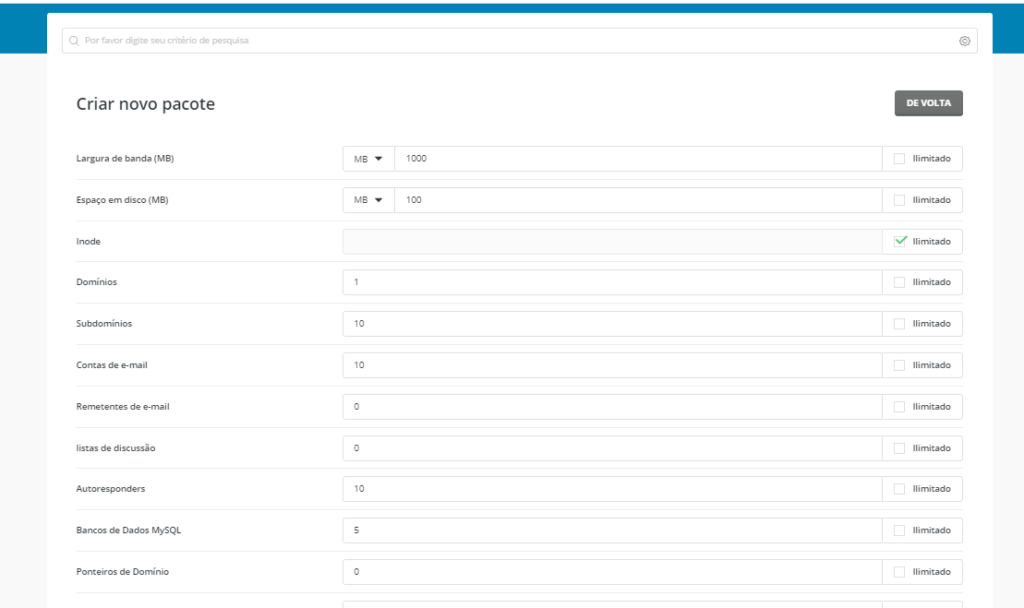The image size is (1024, 608).
Task: Click the DE VOLTA button
Action: click(928, 103)
